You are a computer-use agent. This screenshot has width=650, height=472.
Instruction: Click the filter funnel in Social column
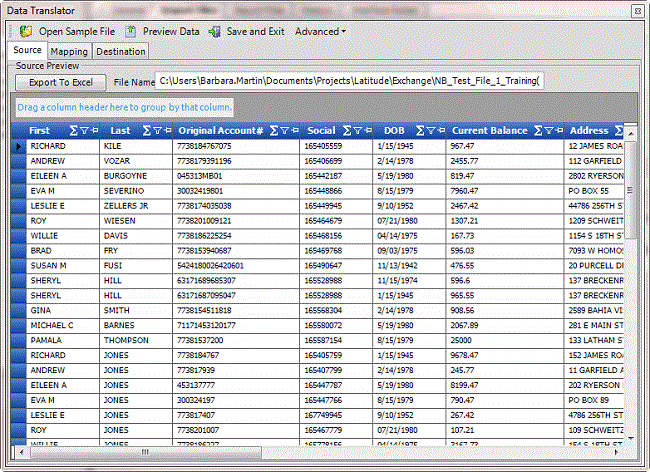359,131
